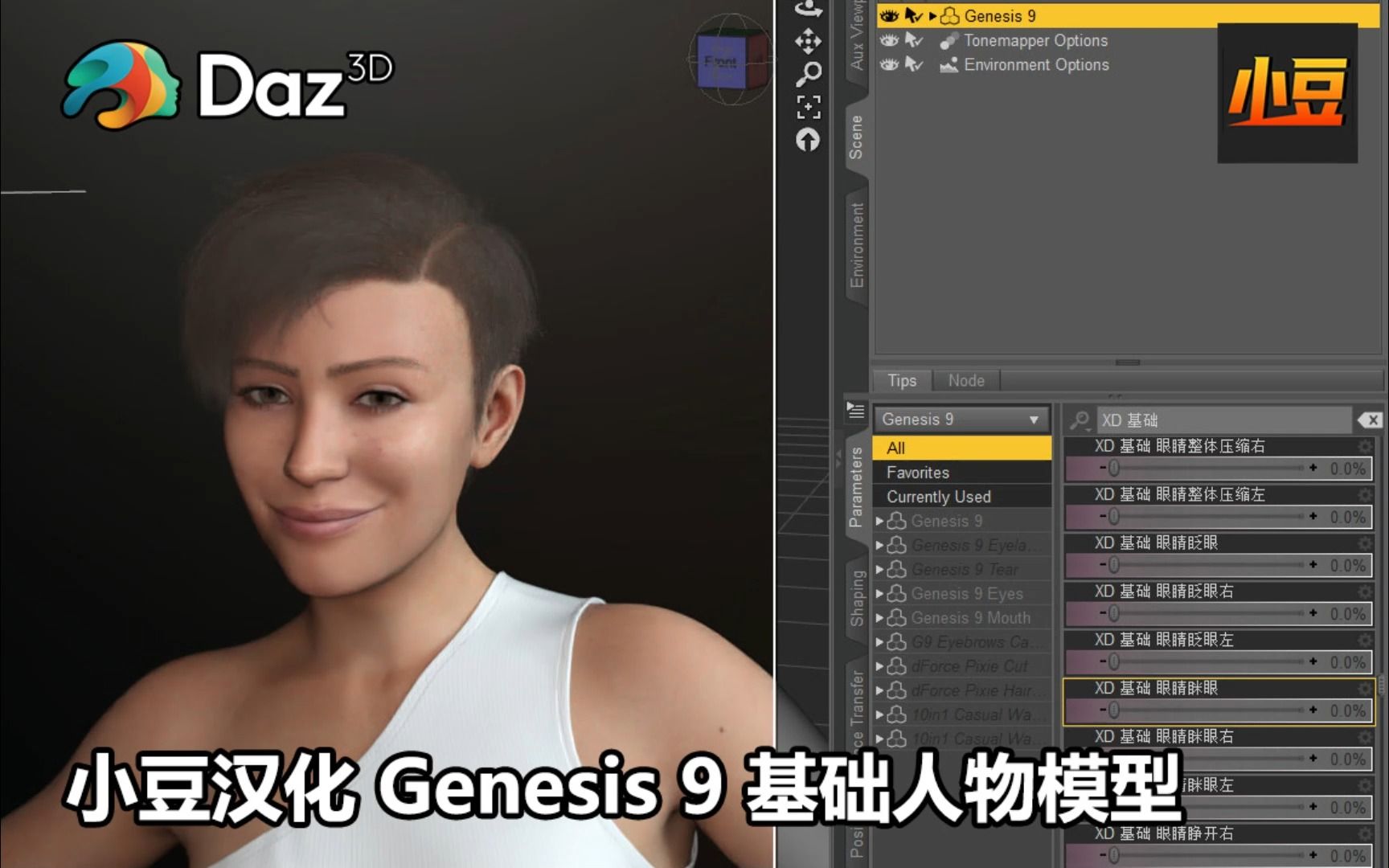Open the Genesis 9 node selection dropdown
This screenshot has height=868, width=1389.
tap(961, 420)
